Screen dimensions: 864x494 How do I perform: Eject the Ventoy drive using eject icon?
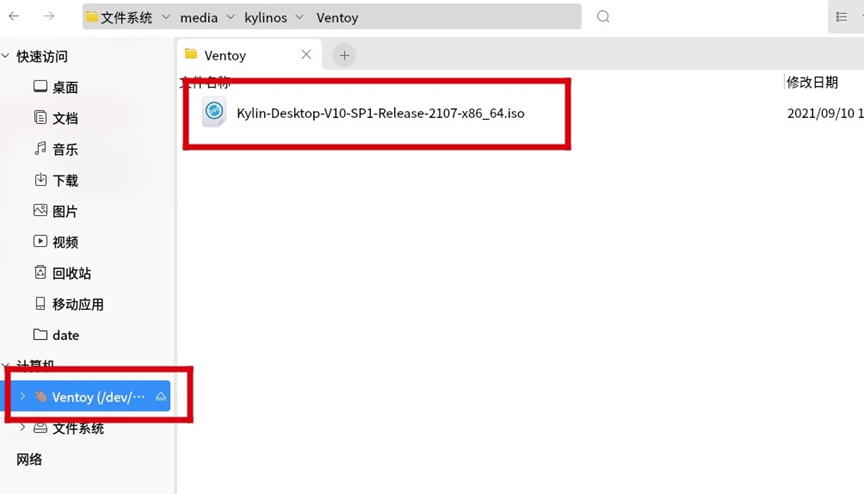pos(160,397)
